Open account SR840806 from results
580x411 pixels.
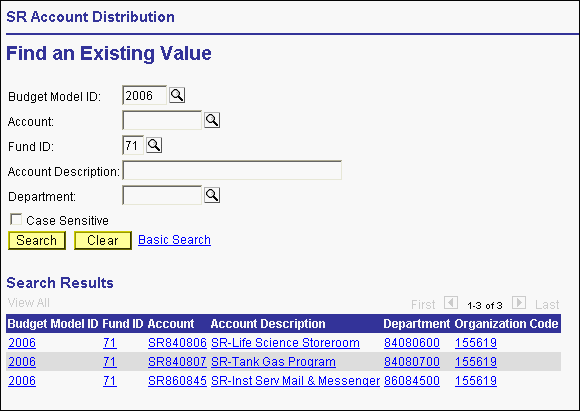(x=177, y=343)
